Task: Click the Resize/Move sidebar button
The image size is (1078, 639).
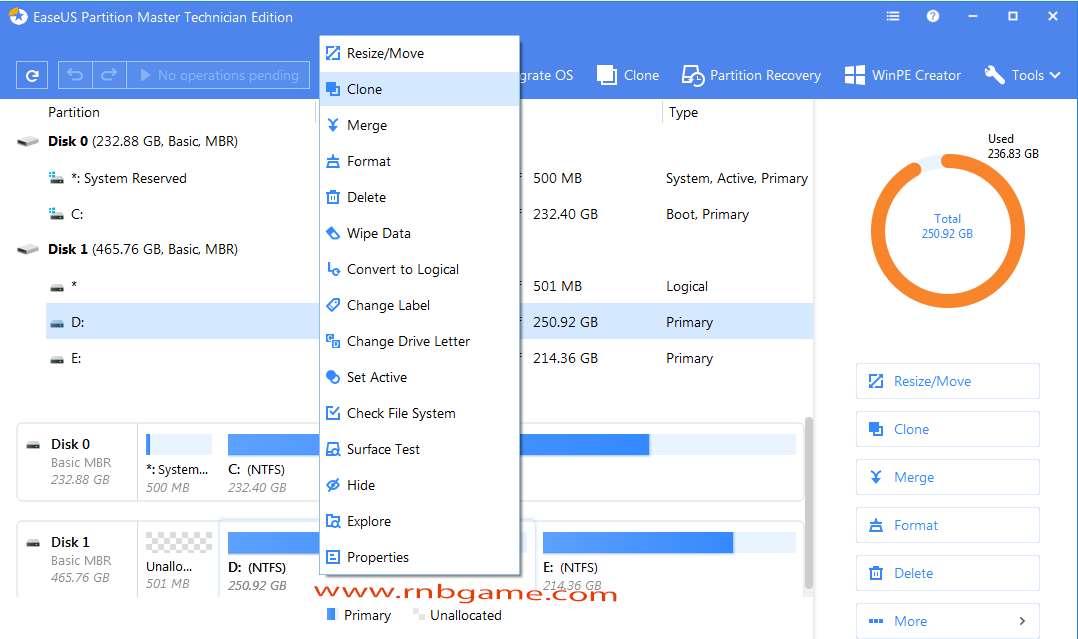Action: tap(947, 381)
